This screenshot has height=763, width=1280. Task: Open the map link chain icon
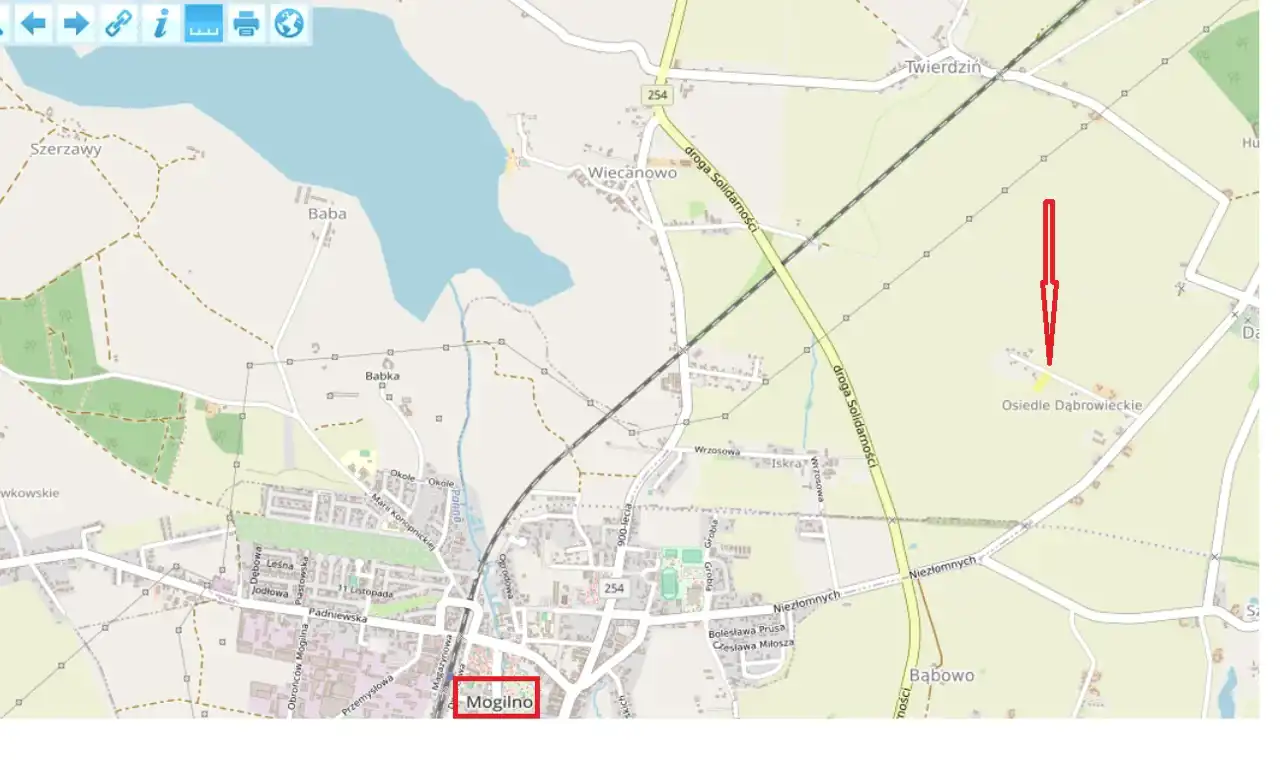pyautogui.click(x=119, y=23)
